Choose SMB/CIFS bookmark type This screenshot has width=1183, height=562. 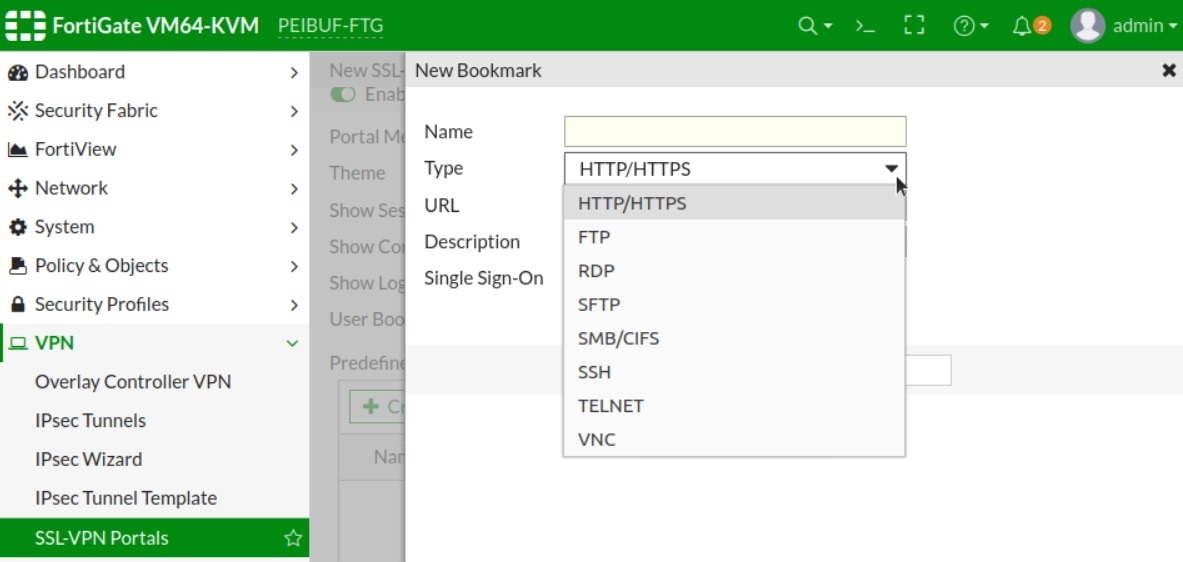coord(734,338)
